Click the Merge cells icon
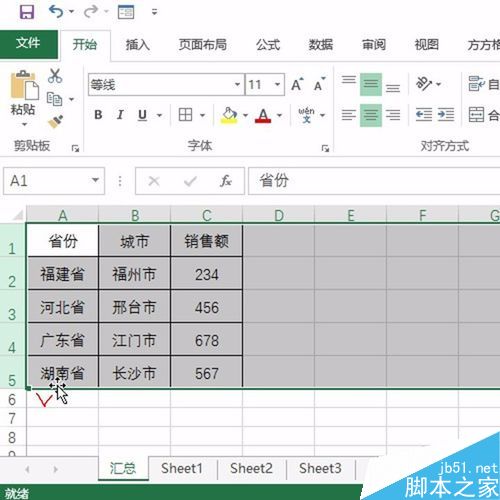This screenshot has height=500, width=500. coord(477,115)
